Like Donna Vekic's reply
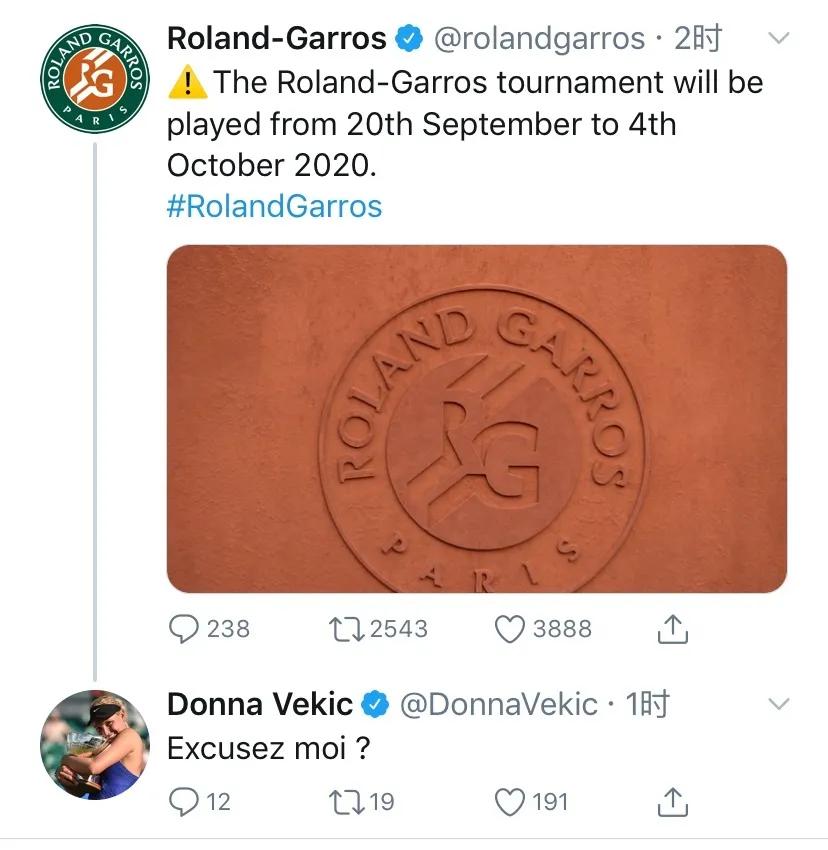This screenshot has width=828, height=850. click(511, 801)
